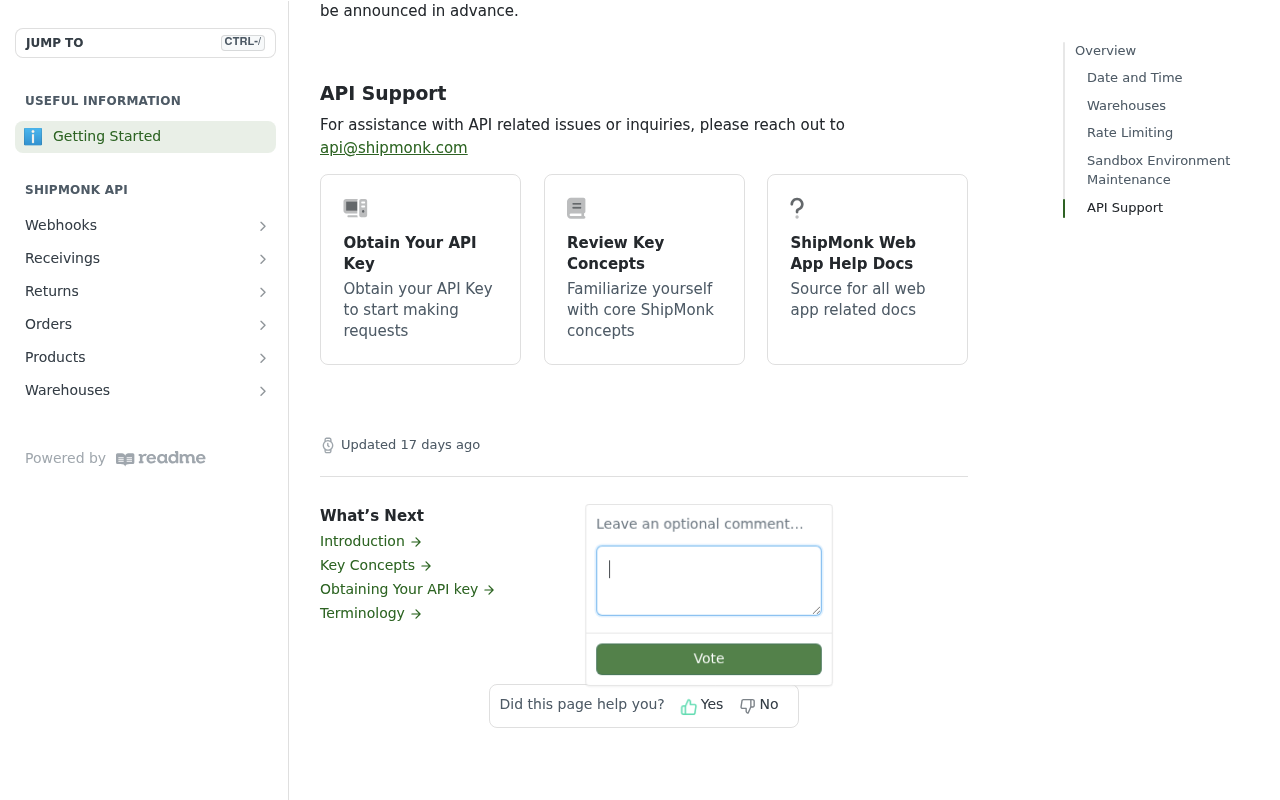Focus the optional comment text area

tap(709, 581)
